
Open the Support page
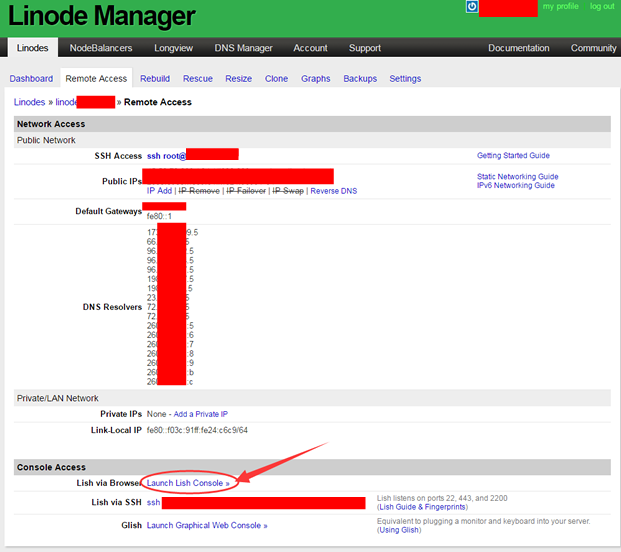tap(365, 48)
